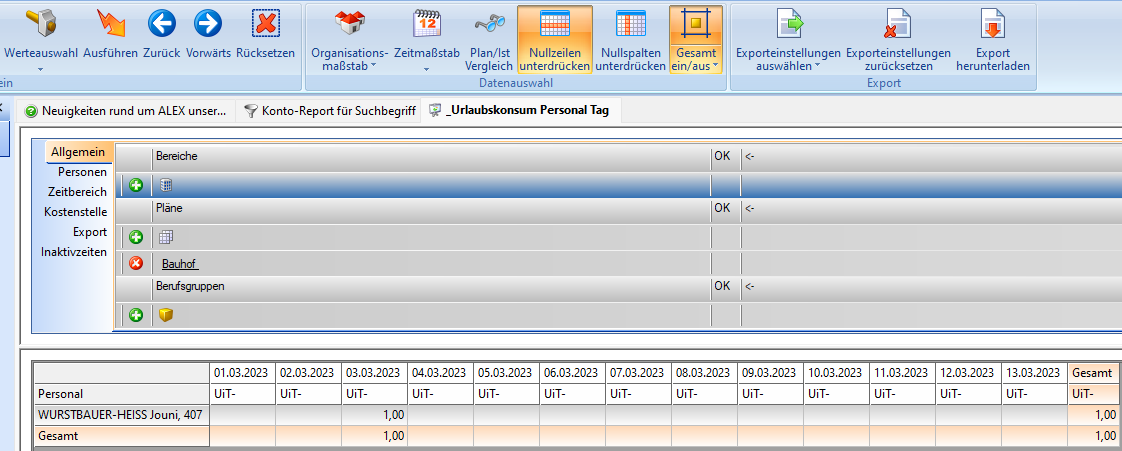Click the Zurück arrow icon
The image size is (1122, 451).
(x=161, y=24)
